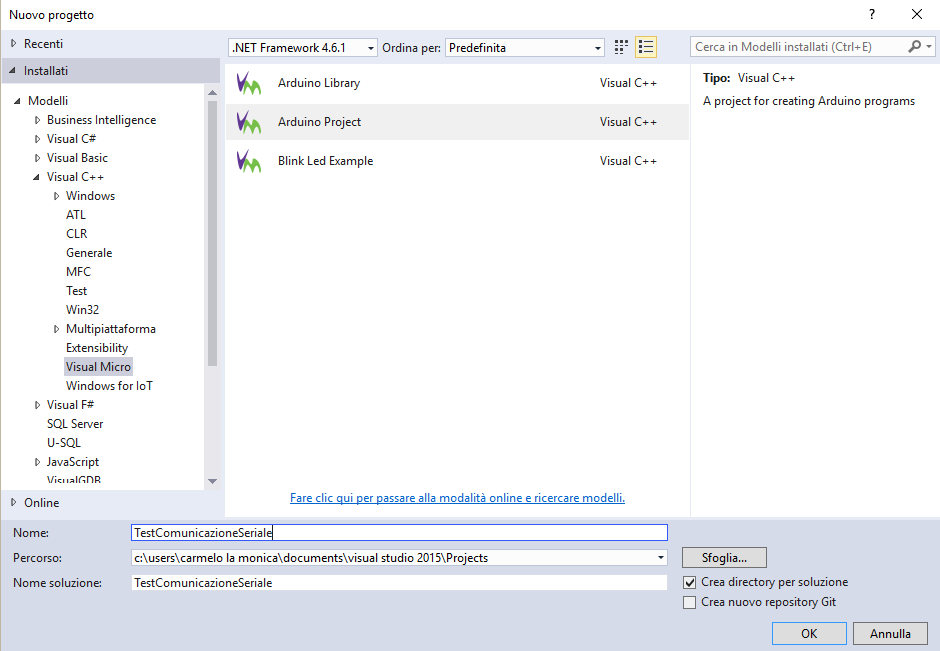Collapse the Visual C++ node
Screen dimensions: 940x651
tap(37, 177)
